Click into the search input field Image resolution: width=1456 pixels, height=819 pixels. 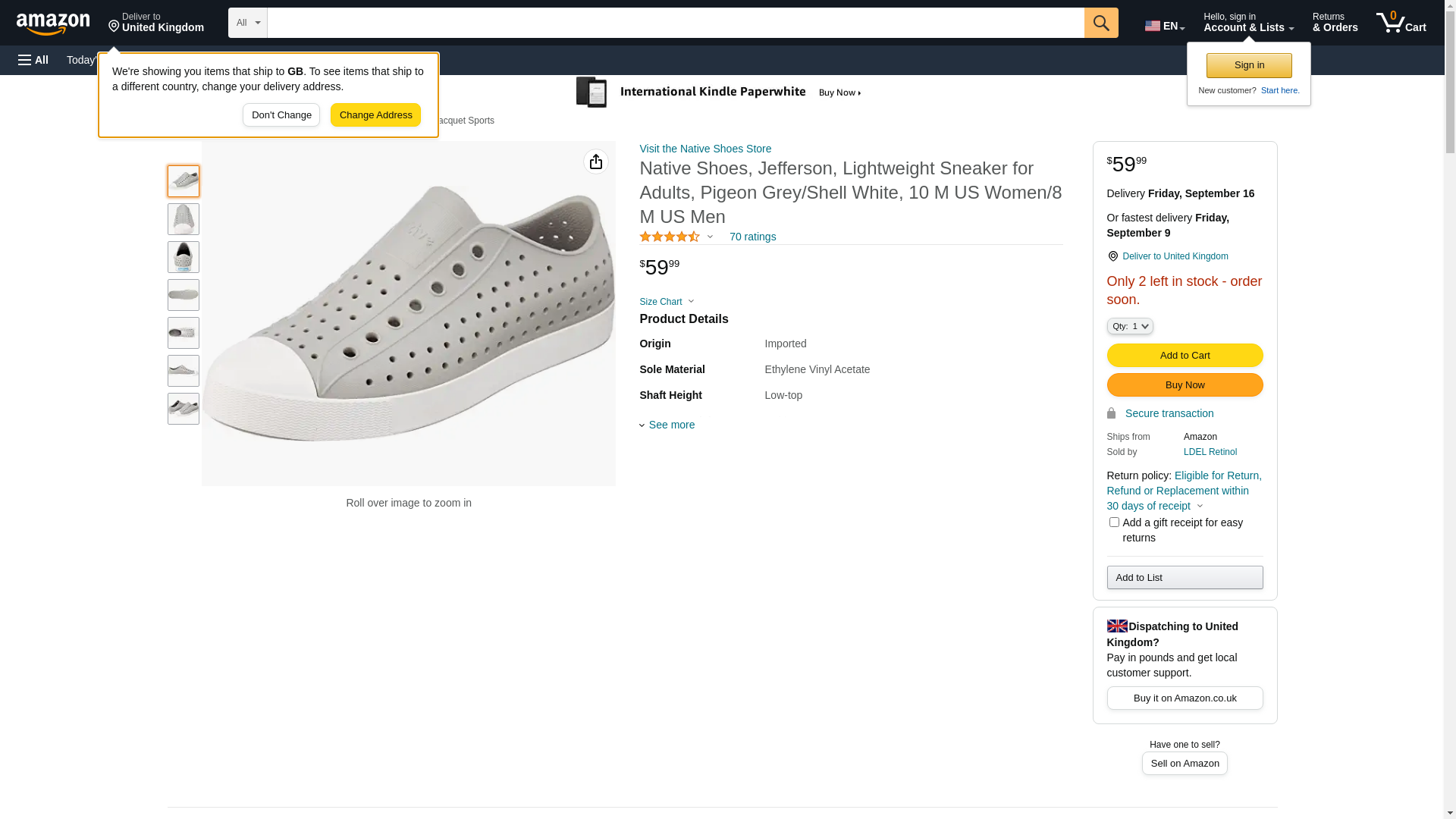[675, 23]
